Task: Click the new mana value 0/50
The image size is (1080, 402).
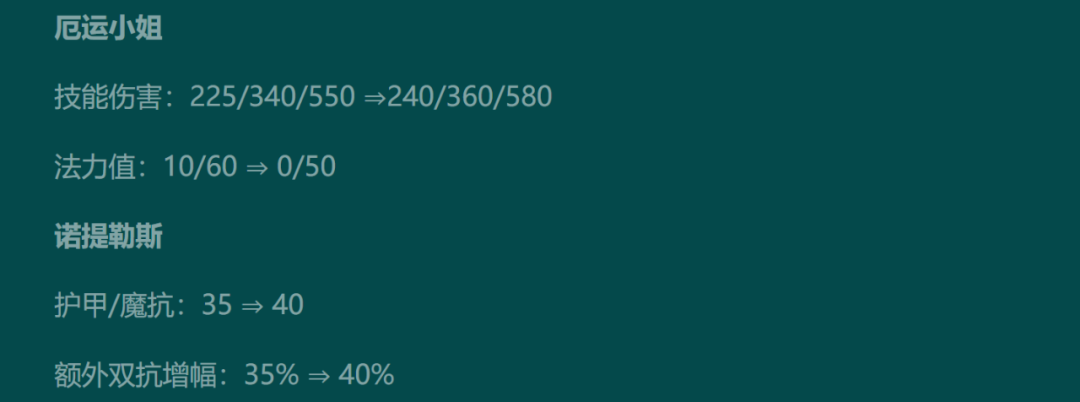Action: (x=307, y=167)
